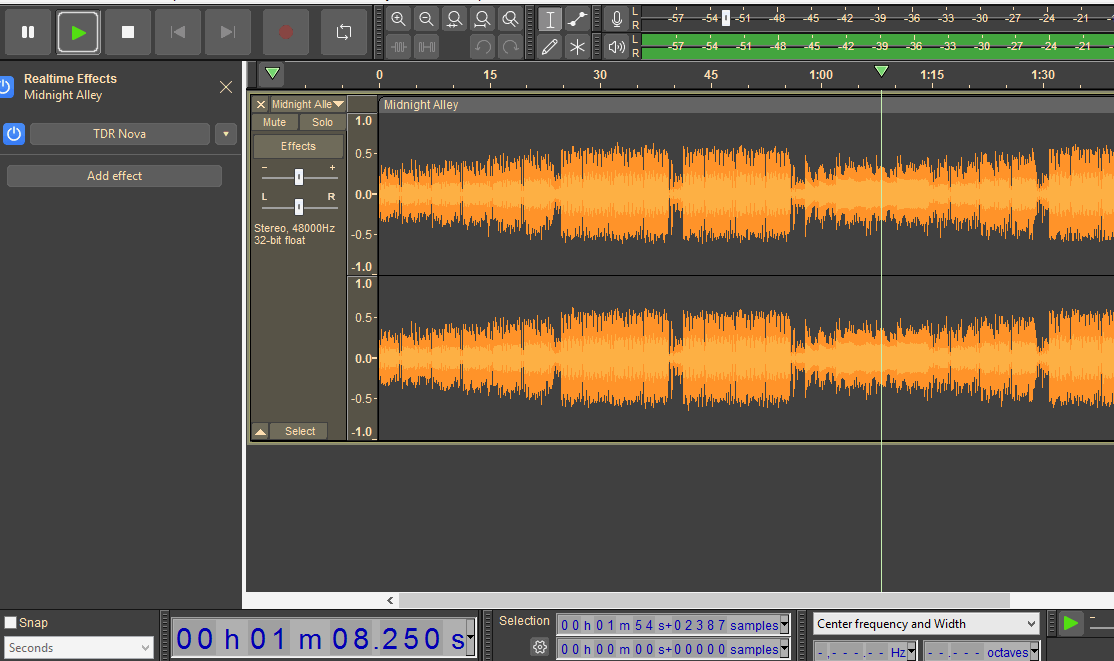The image size is (1114, 661).
Task: Click the Play-at-speed green button
Action: (x=1071, y=624)
